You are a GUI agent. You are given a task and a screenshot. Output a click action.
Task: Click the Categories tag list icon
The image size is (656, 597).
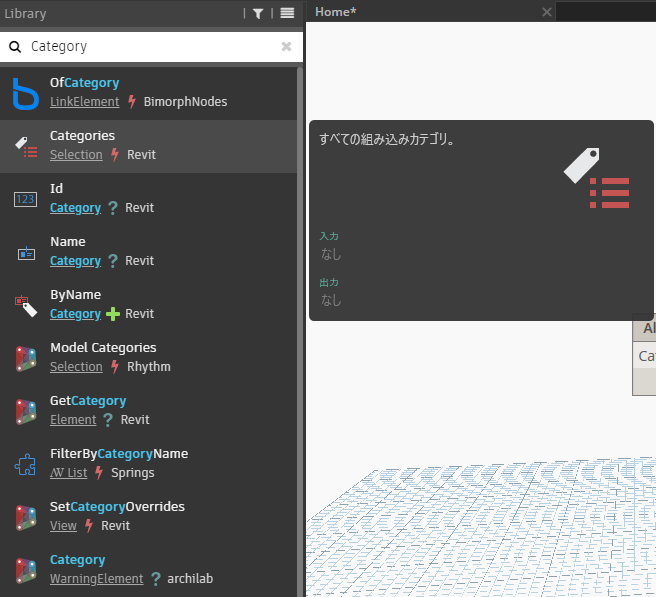tap(26, 147)
